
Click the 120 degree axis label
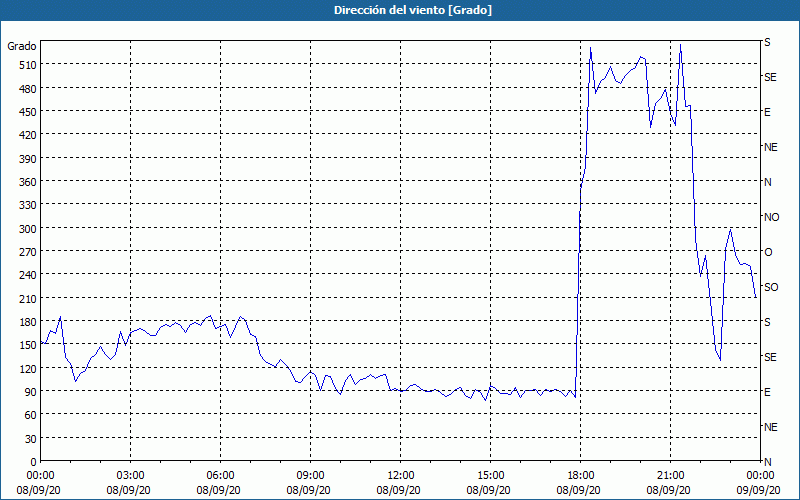point(28,368)
